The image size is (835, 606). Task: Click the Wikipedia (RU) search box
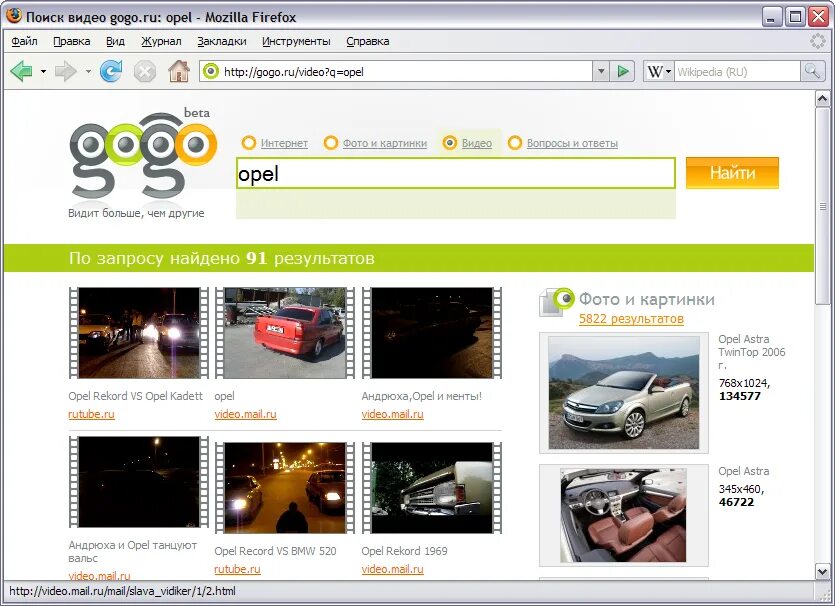[738, 71]
